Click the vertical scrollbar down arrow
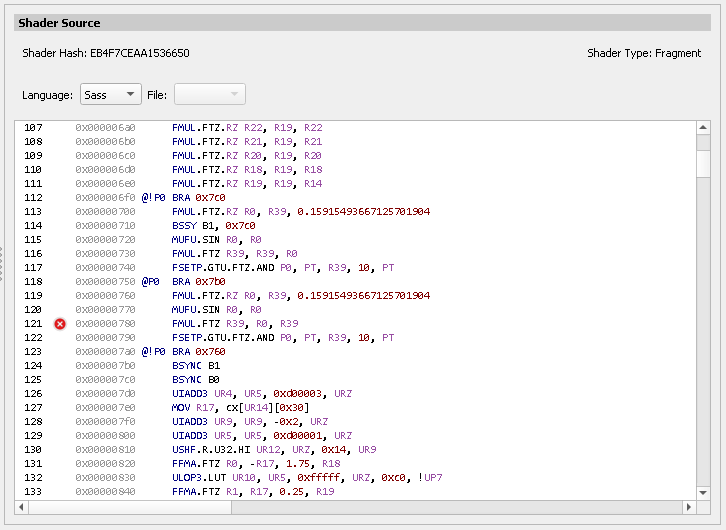The image size is (726, 530). point(703,491)
